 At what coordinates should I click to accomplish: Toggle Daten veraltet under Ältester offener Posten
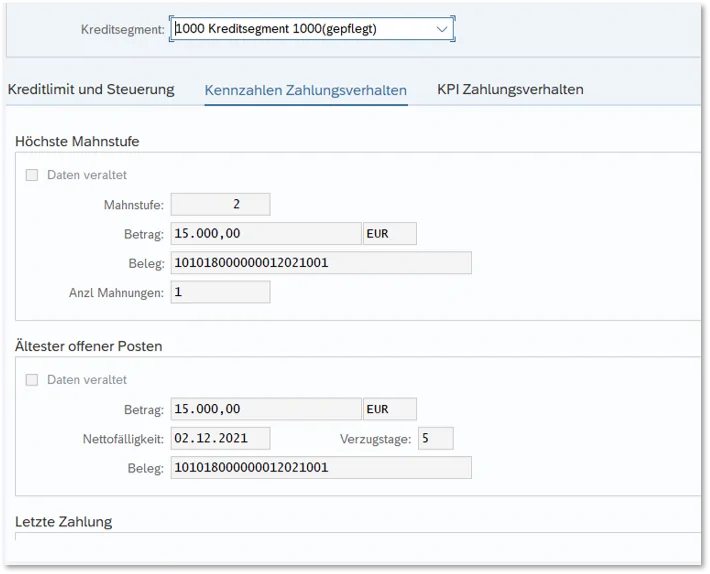(x=32, y=380)
